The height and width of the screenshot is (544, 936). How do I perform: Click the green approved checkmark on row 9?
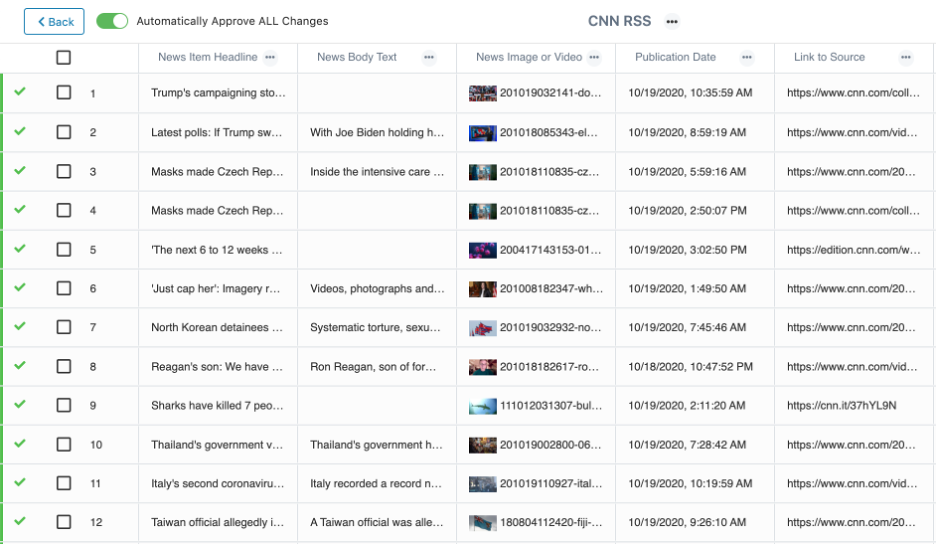point(20,404)
